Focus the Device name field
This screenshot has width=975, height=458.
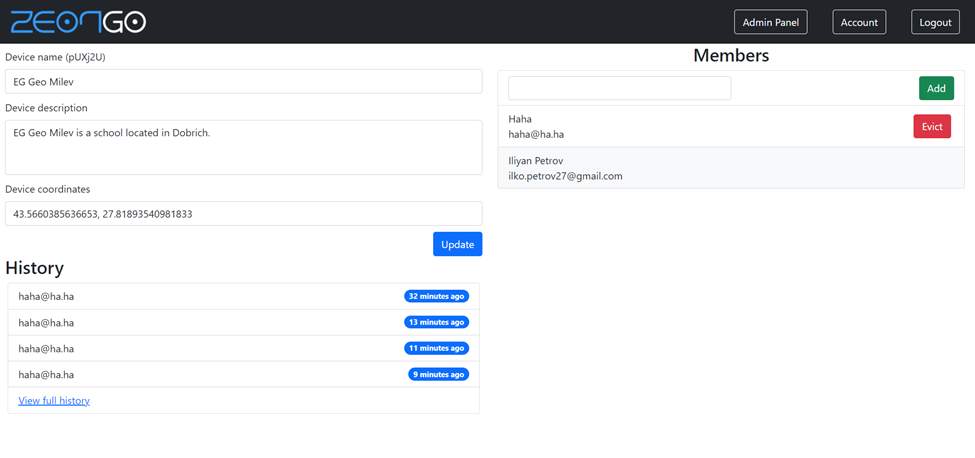tap(244, 81)
